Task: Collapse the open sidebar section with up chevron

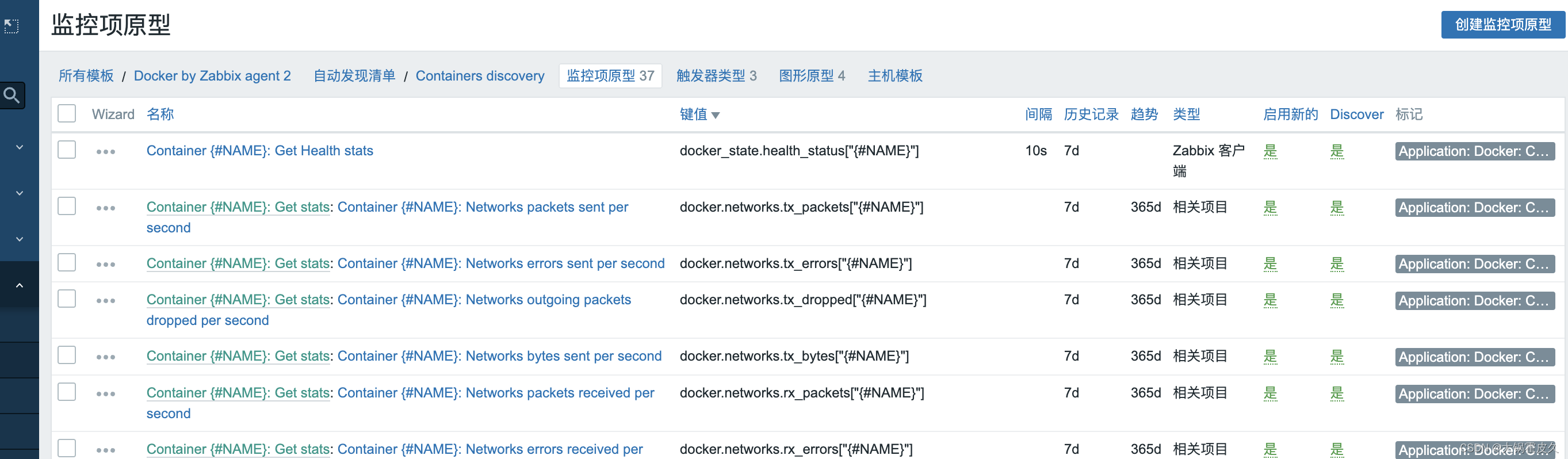Action: tap(20, 285)
